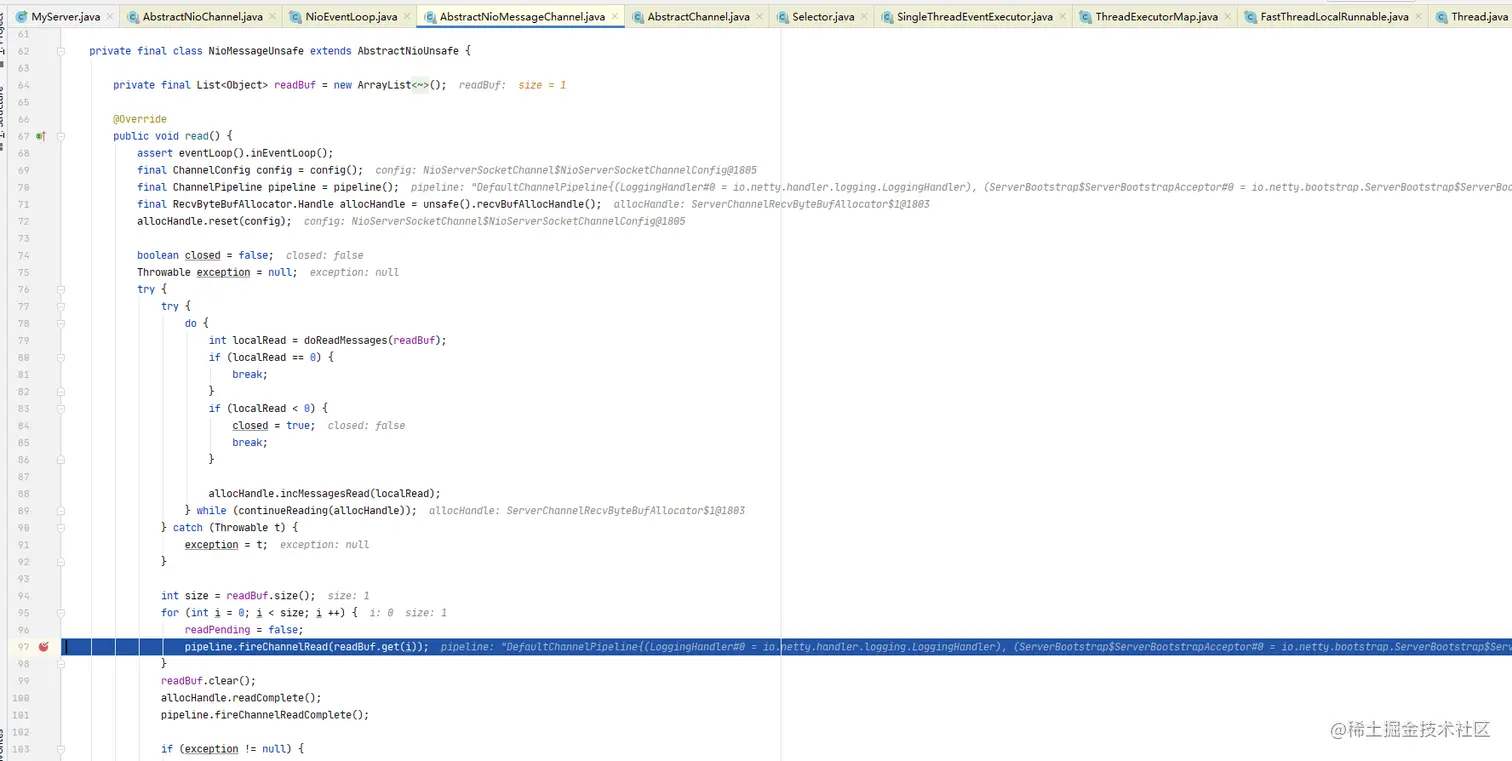Toggle the breakpoint on line 97
The width and height of the screenshot is (1512, 761).
(43, 647)
